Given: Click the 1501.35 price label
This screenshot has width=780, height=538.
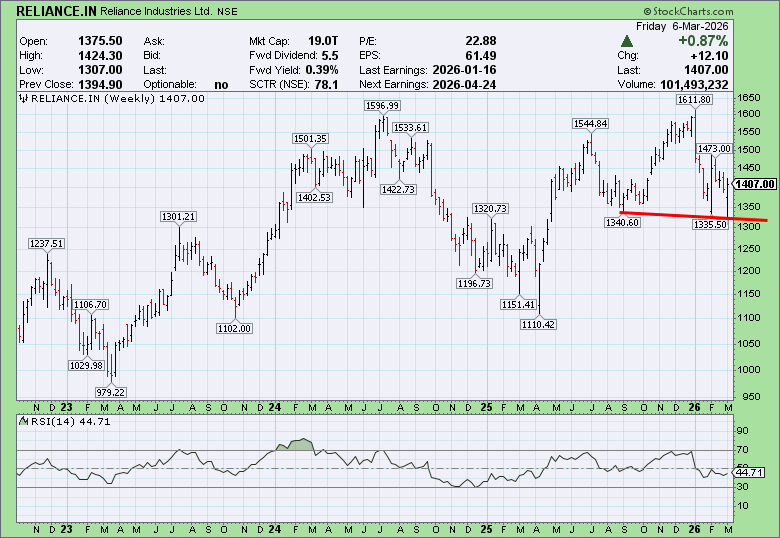Looking at the screenshot, I should pyautogui.click(x=310, y=139).
